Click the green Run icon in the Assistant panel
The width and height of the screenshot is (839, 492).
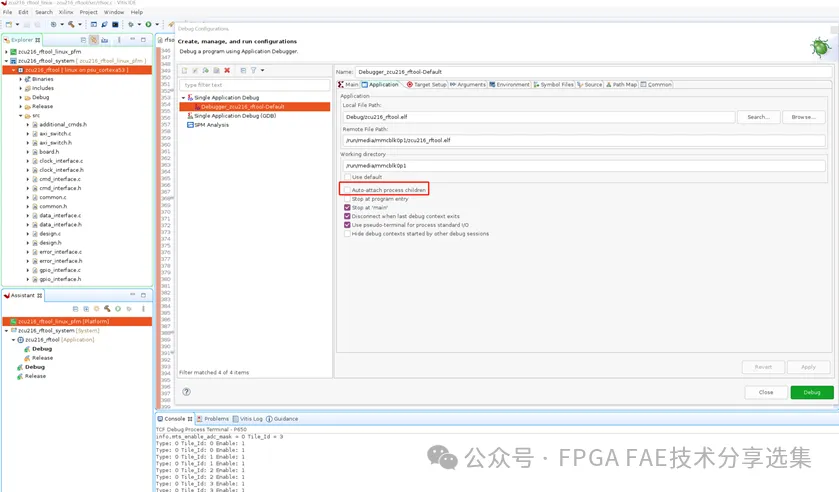point(118,309)
